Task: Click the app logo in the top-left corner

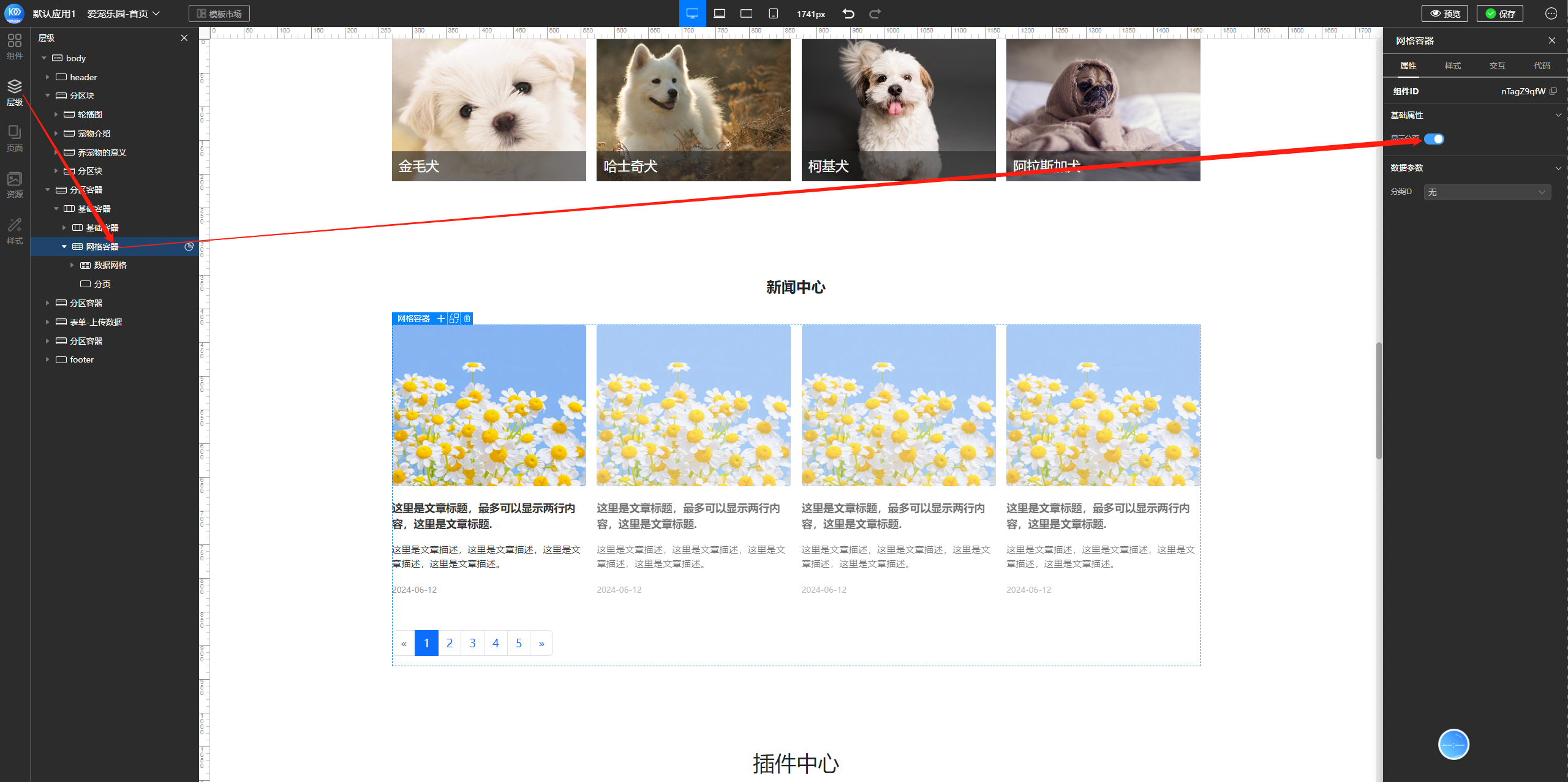Action: pos(14,13)
